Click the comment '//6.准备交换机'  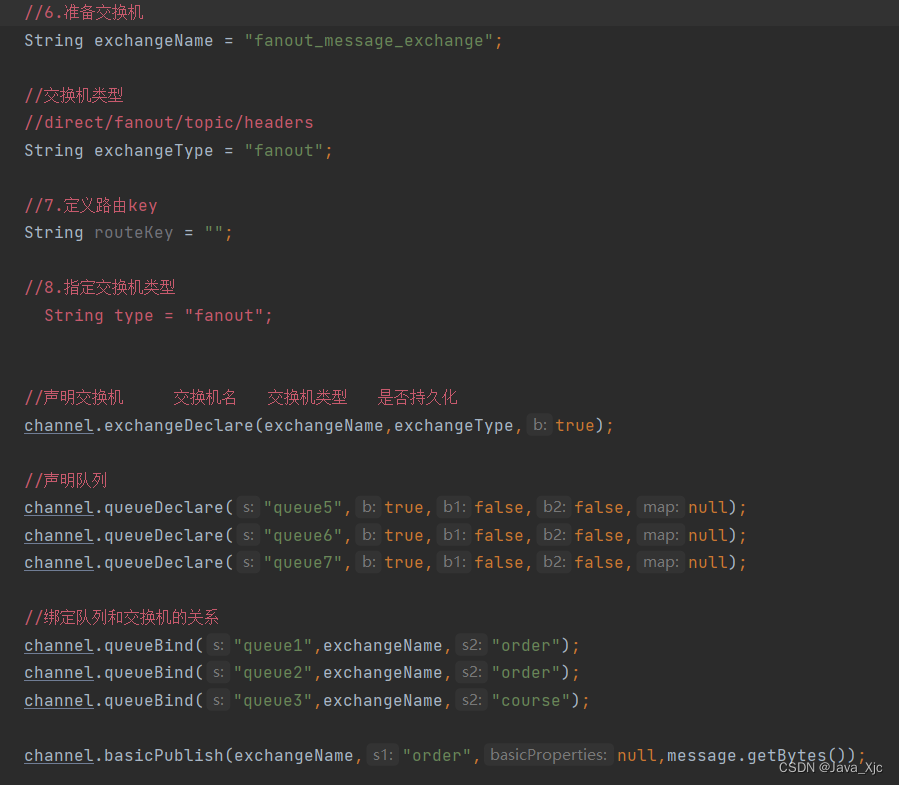coord(84,13)
